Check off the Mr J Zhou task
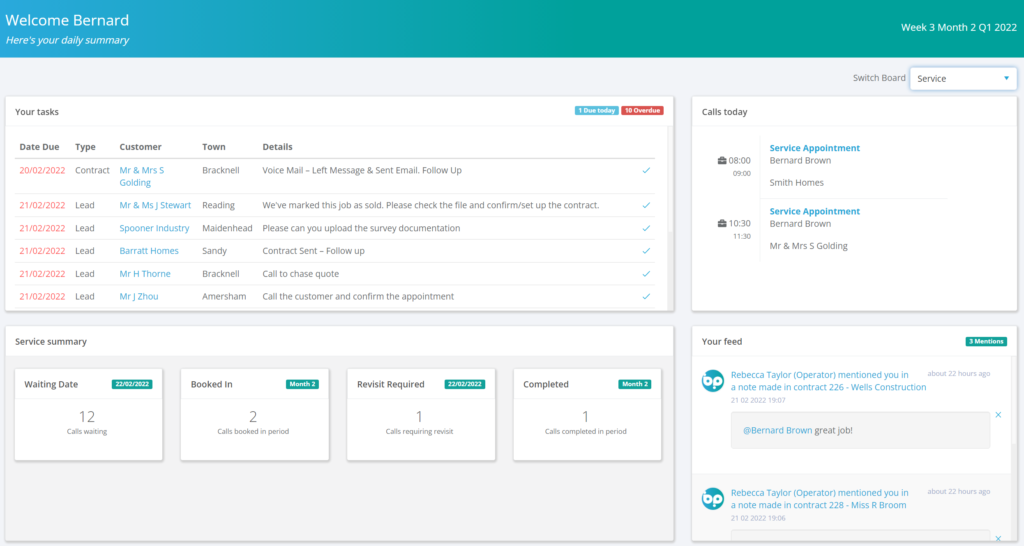Screen dimensions: 1024x546 (x=646, y=296)
